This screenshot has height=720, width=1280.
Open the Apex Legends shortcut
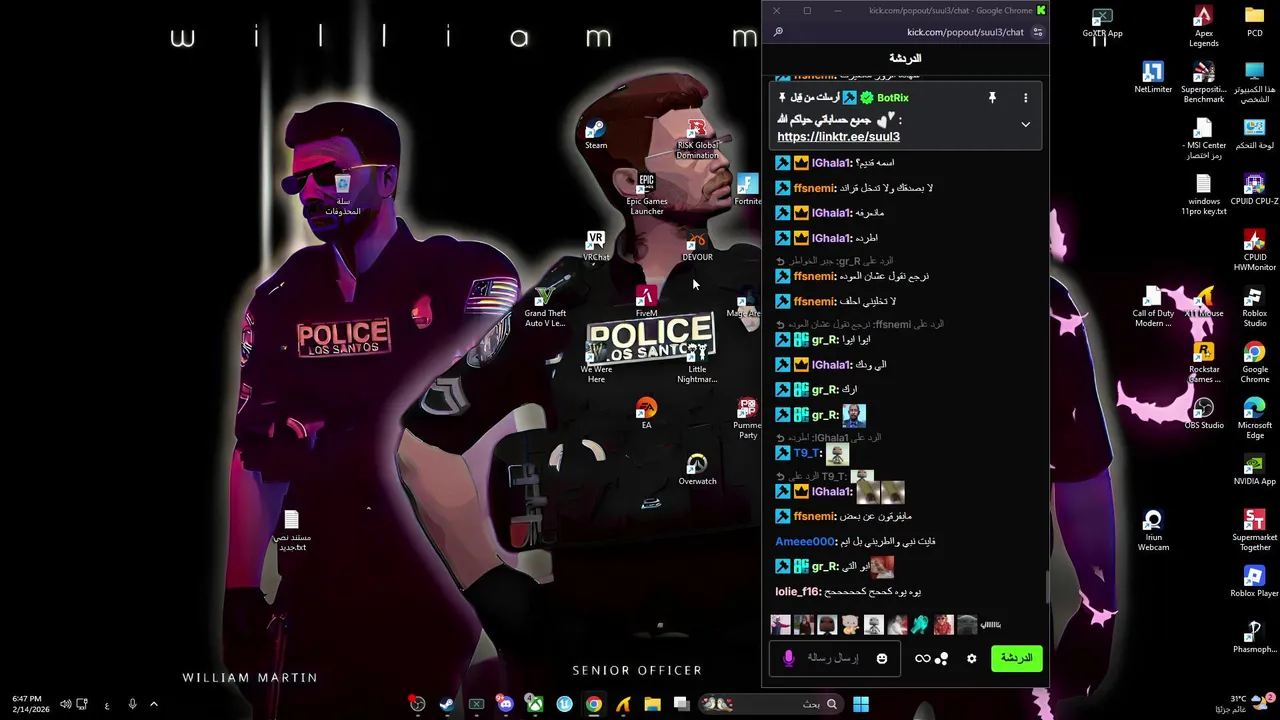[1203, 27]
